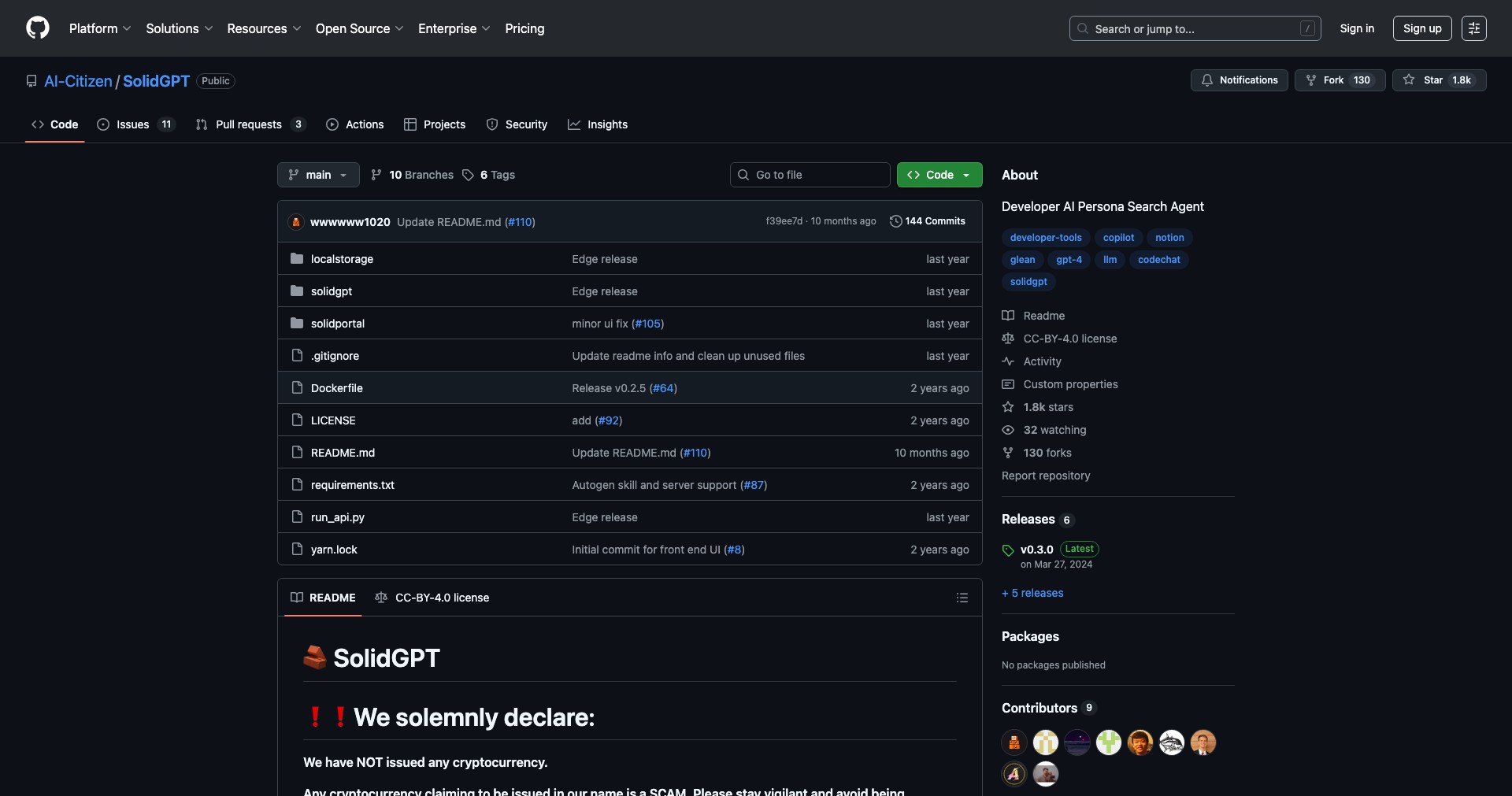Click Report repository

(x=1046, y=476)
